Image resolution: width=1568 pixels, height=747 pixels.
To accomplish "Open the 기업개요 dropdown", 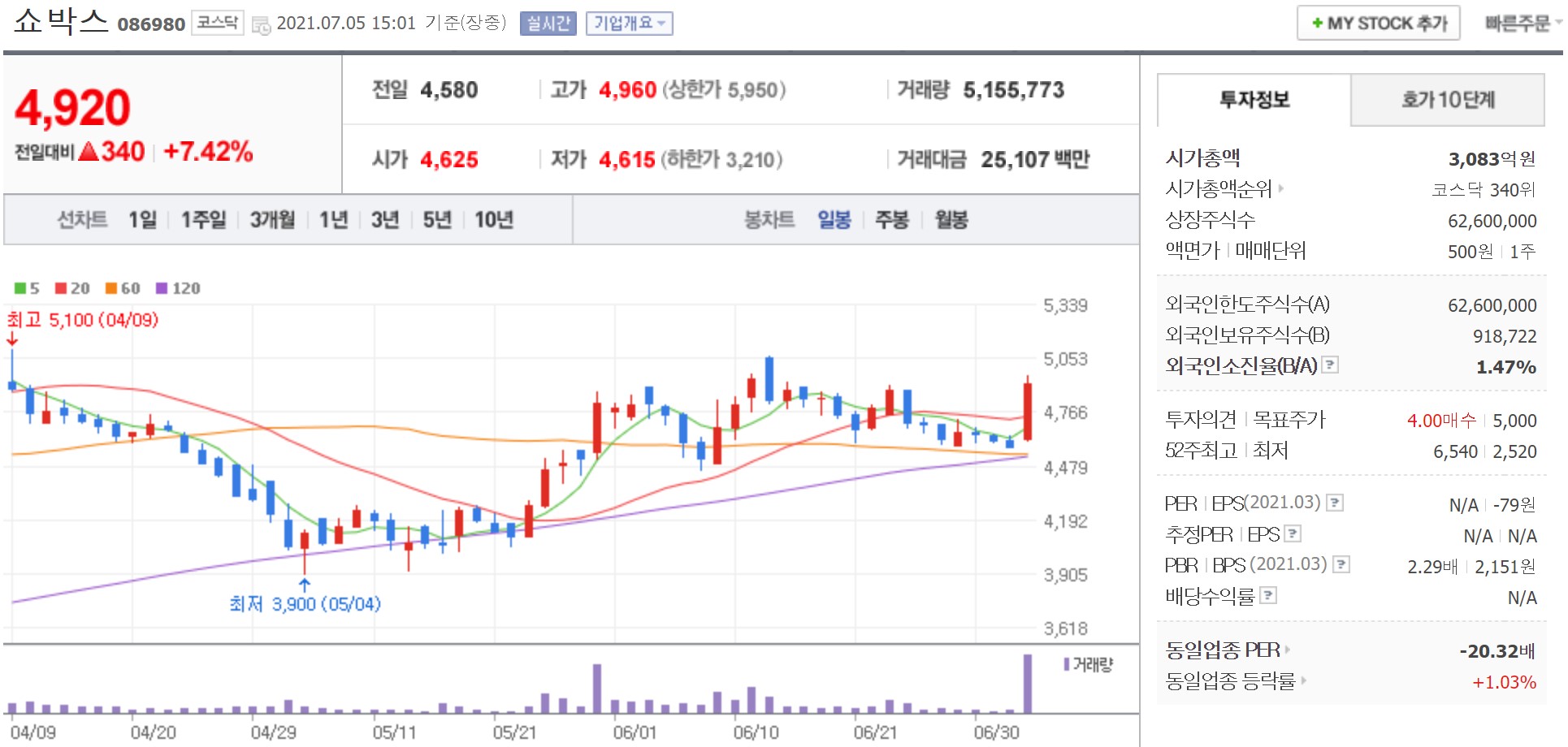I will pos(630,23).
